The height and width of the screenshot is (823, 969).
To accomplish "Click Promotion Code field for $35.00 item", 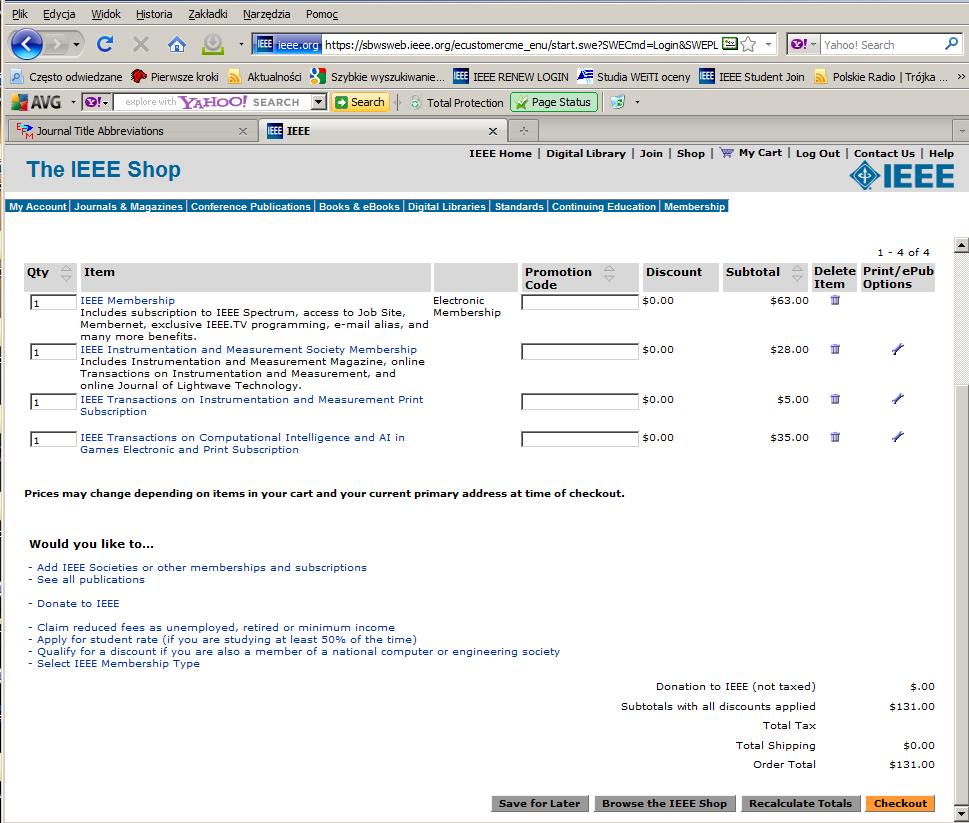I will tap(580, 439).
